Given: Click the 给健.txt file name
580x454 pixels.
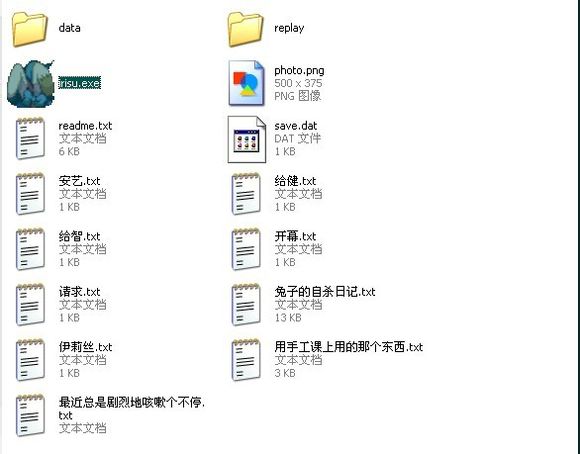Looking at the screenshot, I should tap(295, 181).
